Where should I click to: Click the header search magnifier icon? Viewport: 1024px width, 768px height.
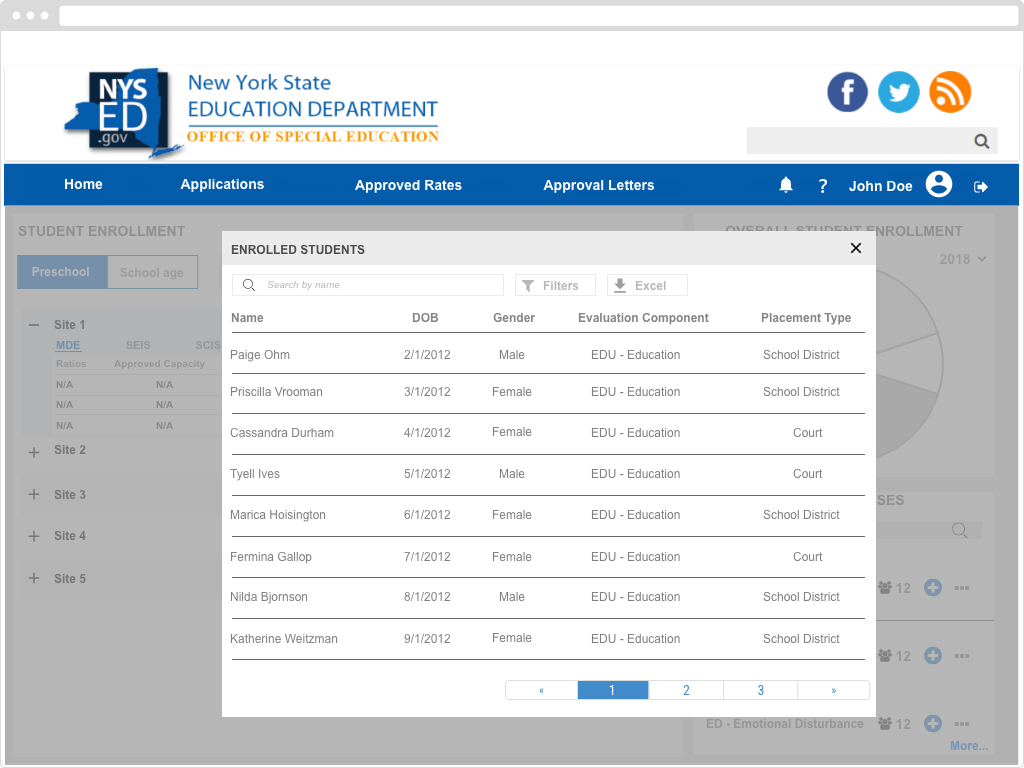click(982, 141)
